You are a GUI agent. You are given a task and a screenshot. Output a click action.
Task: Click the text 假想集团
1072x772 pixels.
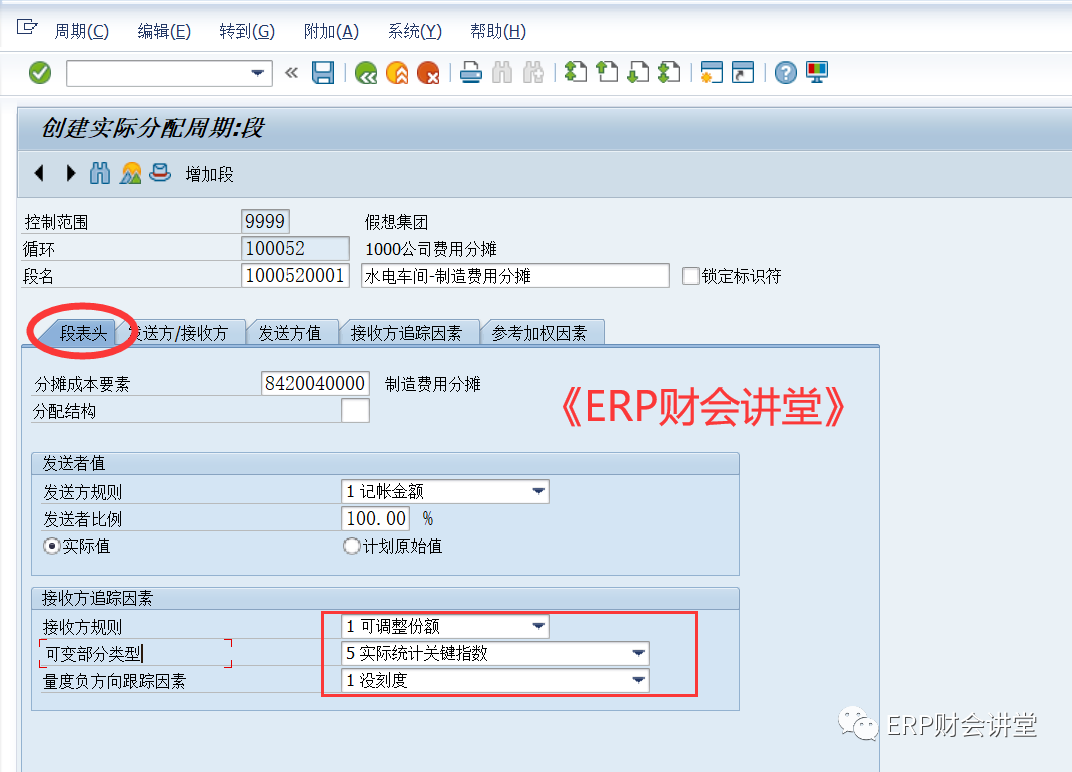[397, 222]
